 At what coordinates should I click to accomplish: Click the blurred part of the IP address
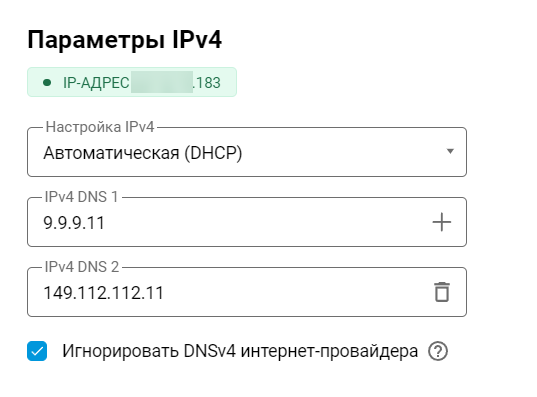point(162,82)
